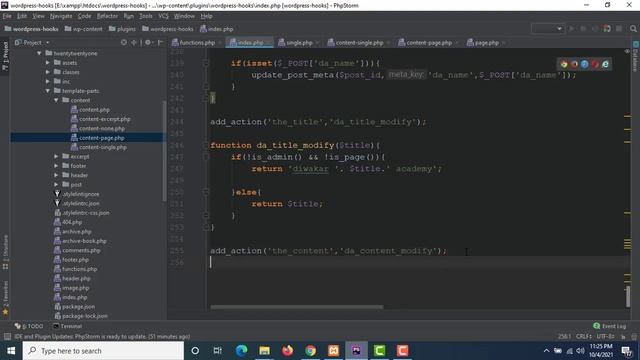Viewport: 640px width, 360px height.
Task: Open the Database side panel
Action: point(636,57)
